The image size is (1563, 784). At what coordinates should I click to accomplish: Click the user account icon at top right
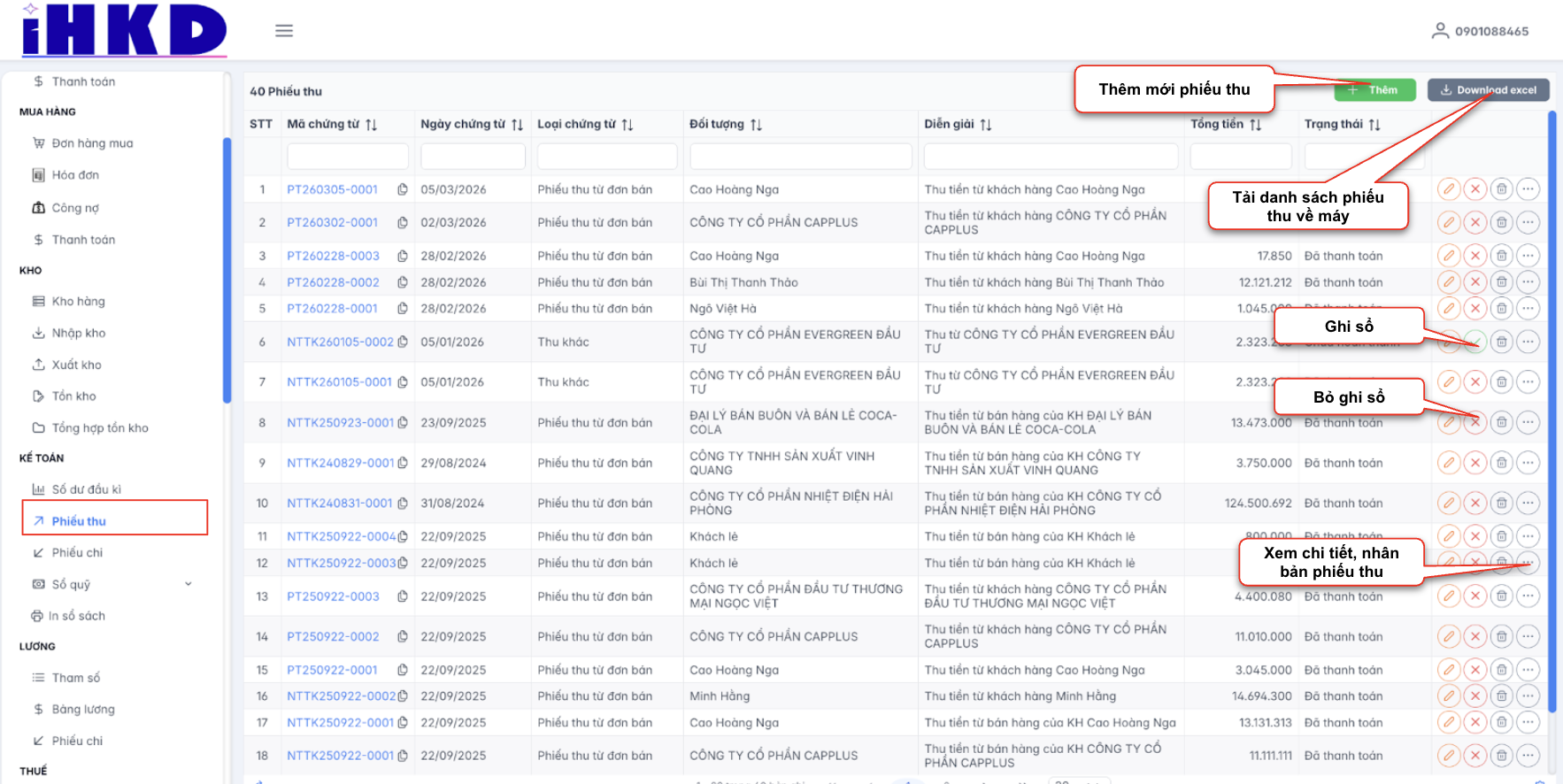tap(1440, 31)
